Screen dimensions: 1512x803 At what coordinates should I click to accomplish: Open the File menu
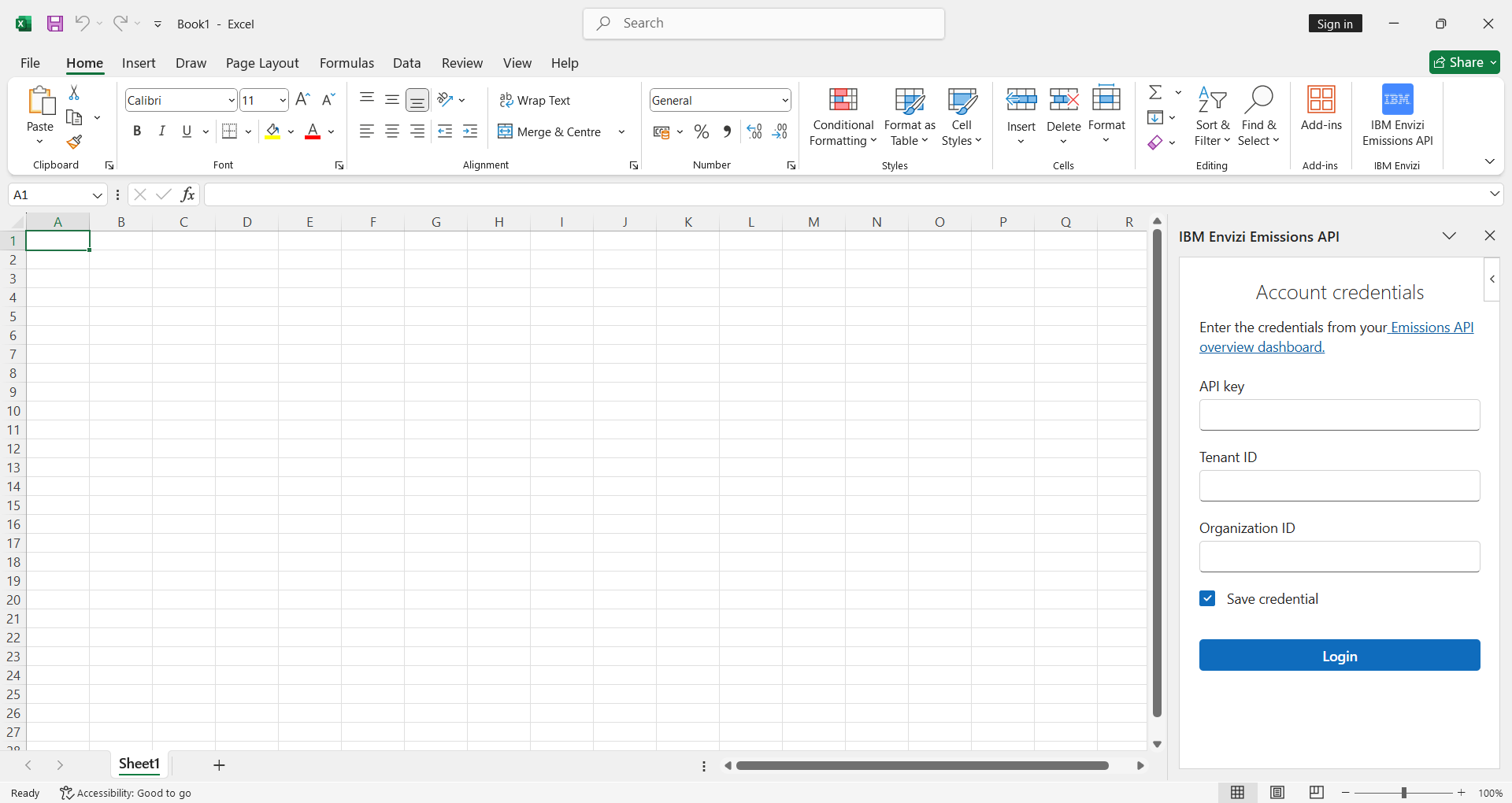pos(30,63)
